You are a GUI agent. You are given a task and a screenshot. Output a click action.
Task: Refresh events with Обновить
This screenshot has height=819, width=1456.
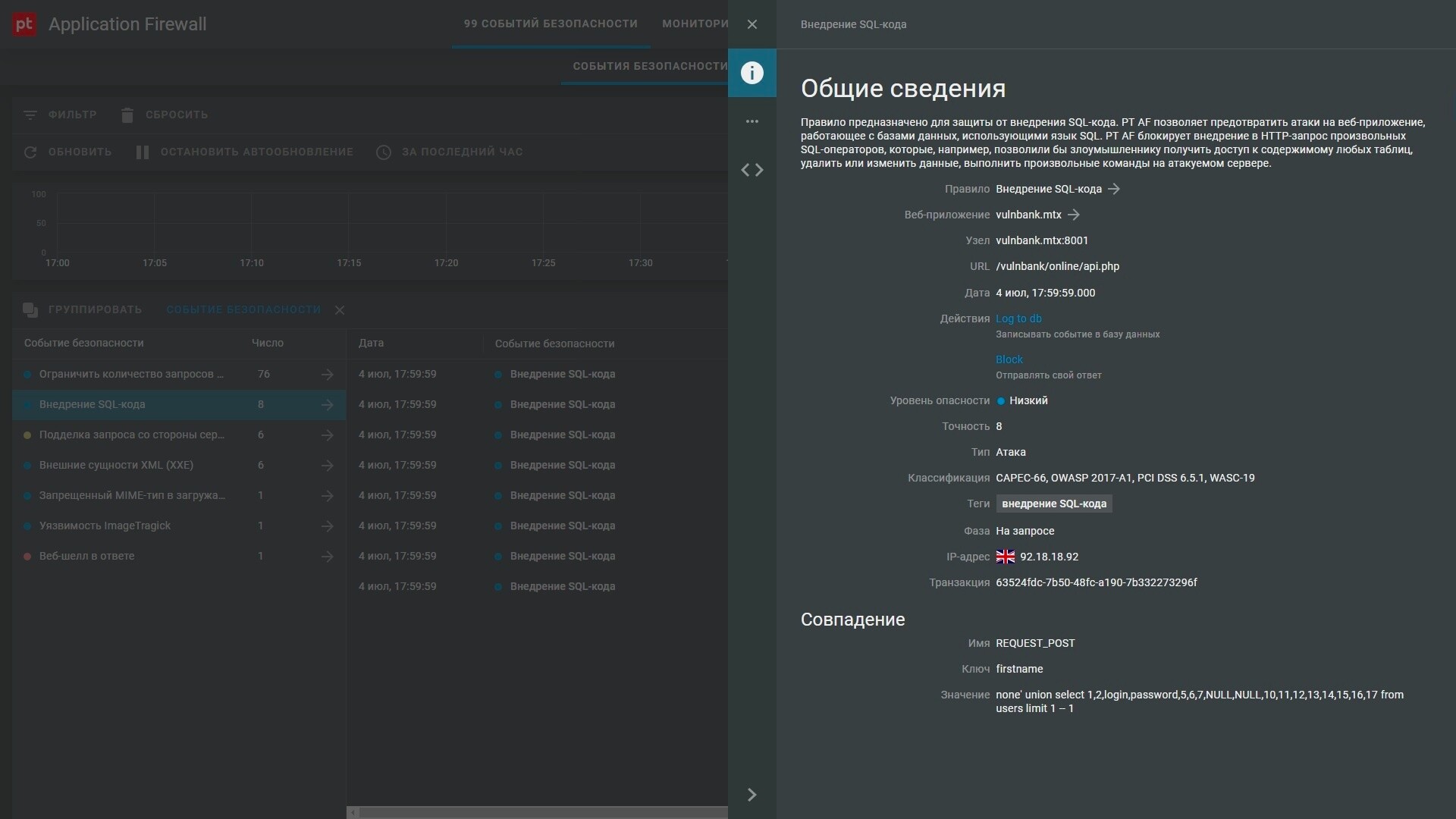(x=80, y=152)
